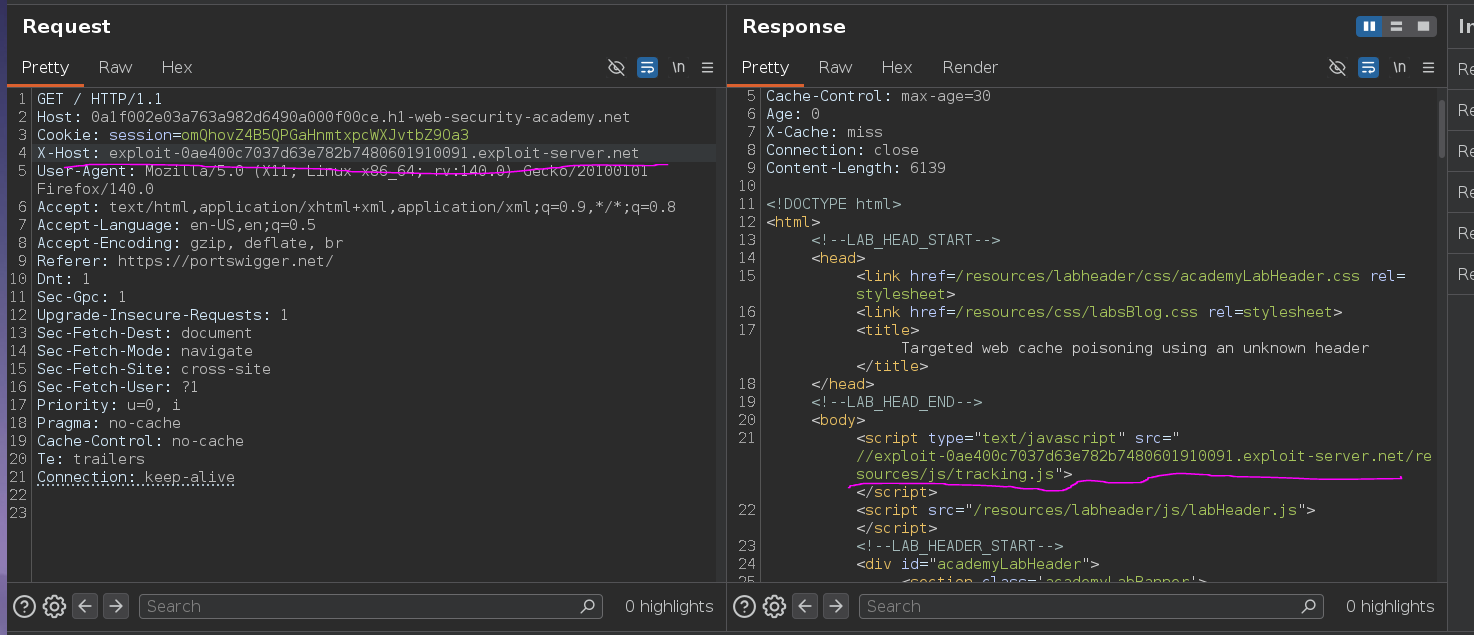Click Sec-Fetch-Site: cross-site line

coord(153,369)
